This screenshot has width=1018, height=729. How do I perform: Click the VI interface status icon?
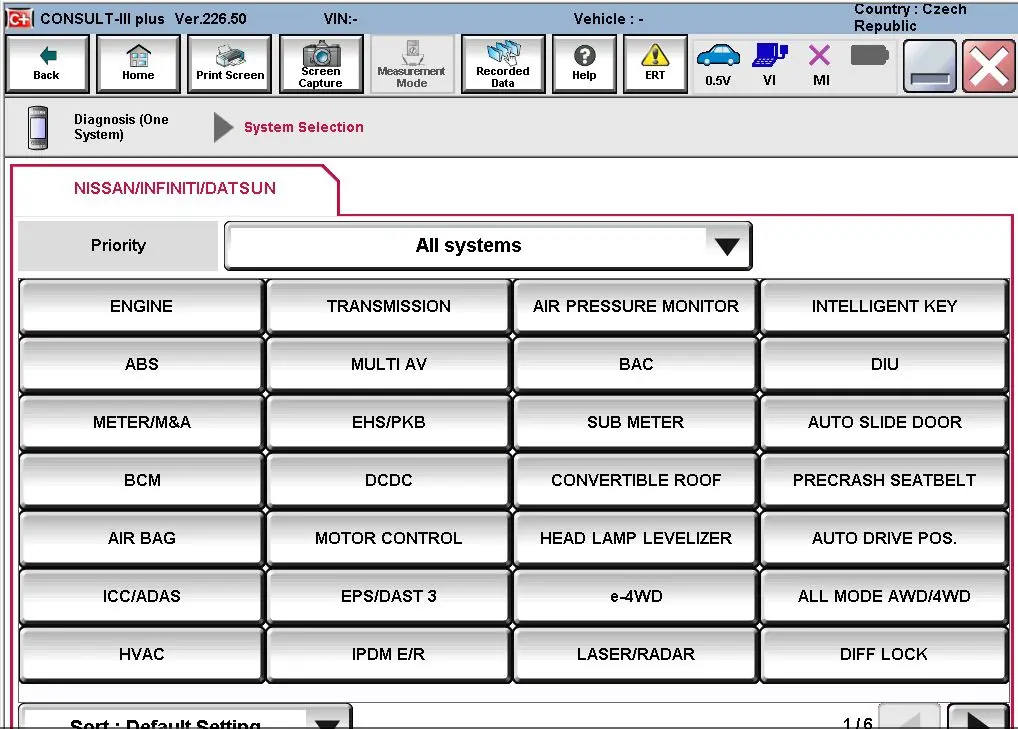[769, 63]
